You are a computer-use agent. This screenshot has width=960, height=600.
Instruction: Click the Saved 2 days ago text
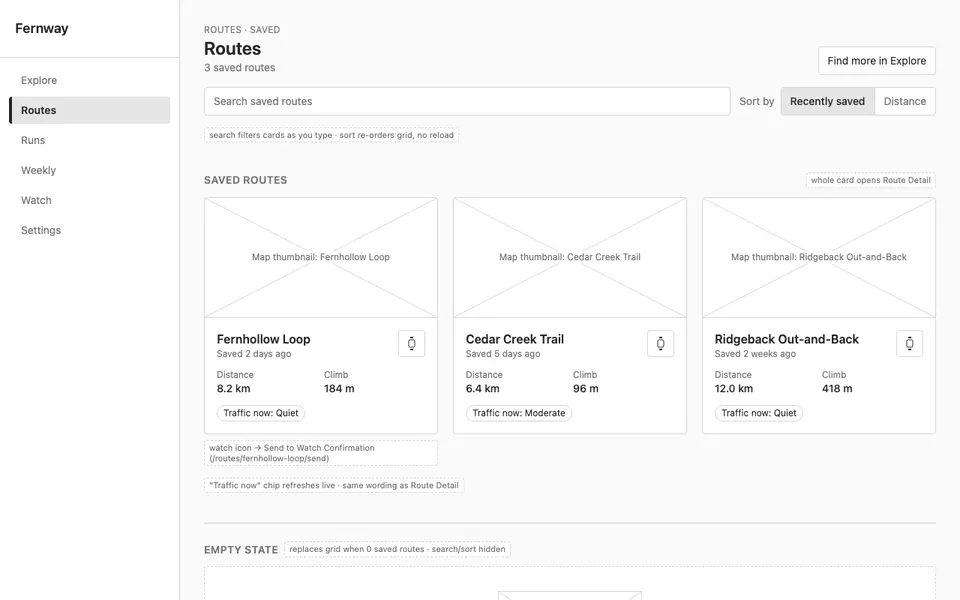pyautogui.click(x=254, y=354)
